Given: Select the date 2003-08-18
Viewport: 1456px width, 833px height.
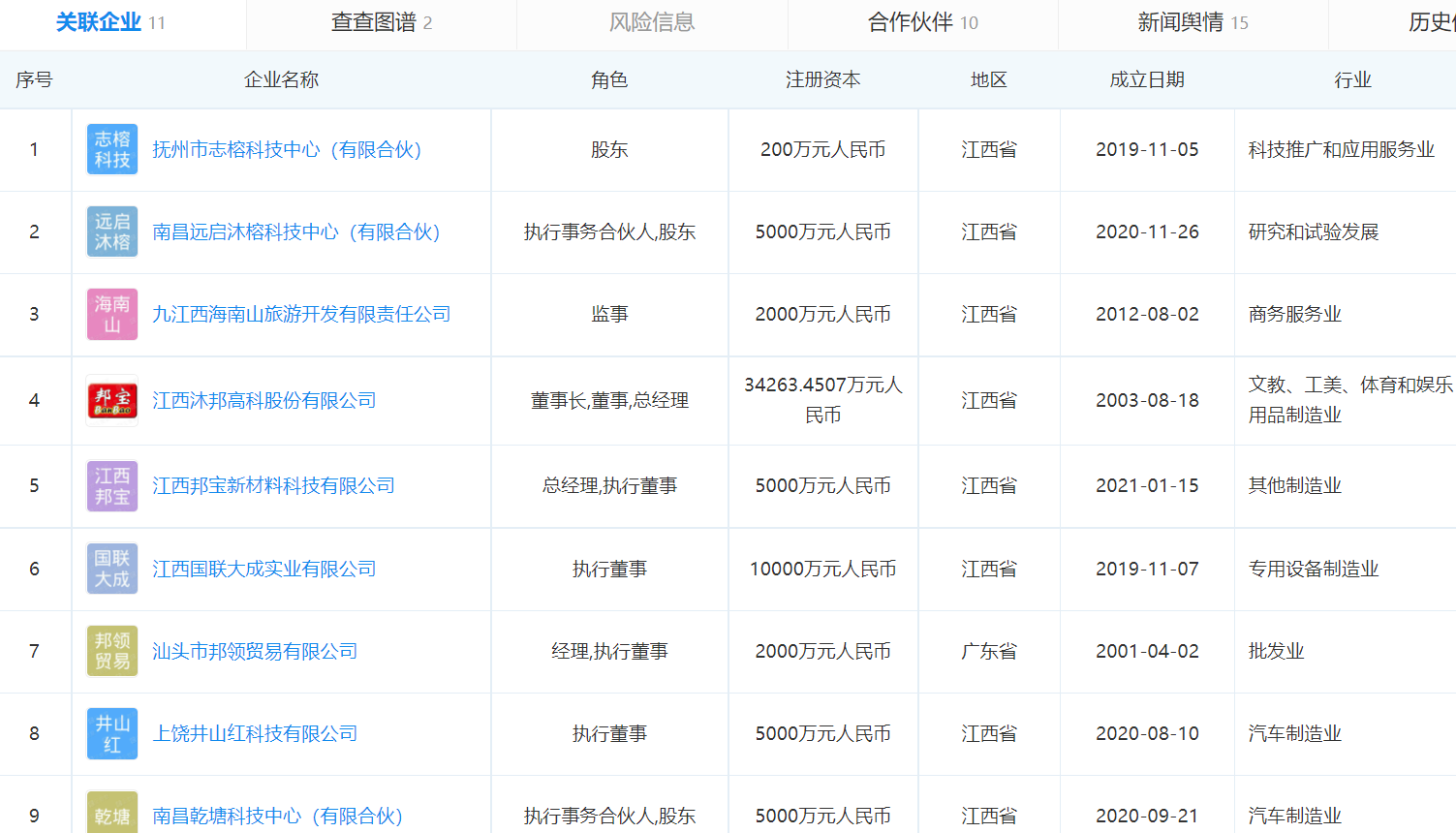Looking at the screenshot, I should pyautogui.click(x=1147, y=401).
